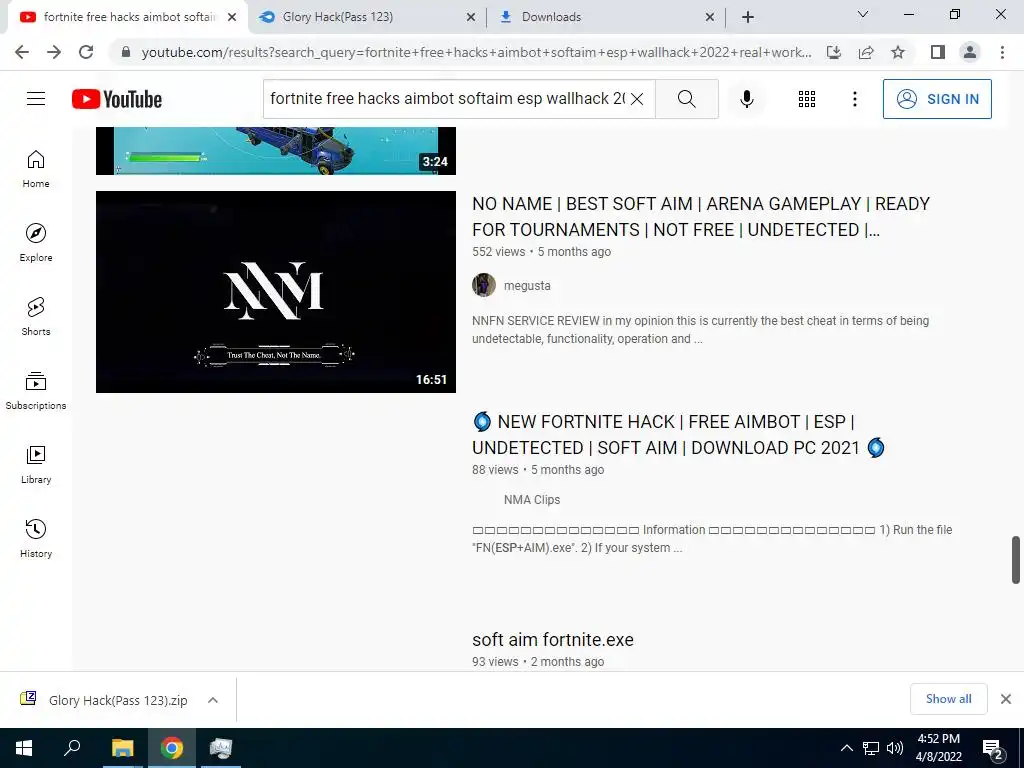Open Subscriptions in sidebar
Viewport: 1024px width, 768px height.
tap(36, 391)
